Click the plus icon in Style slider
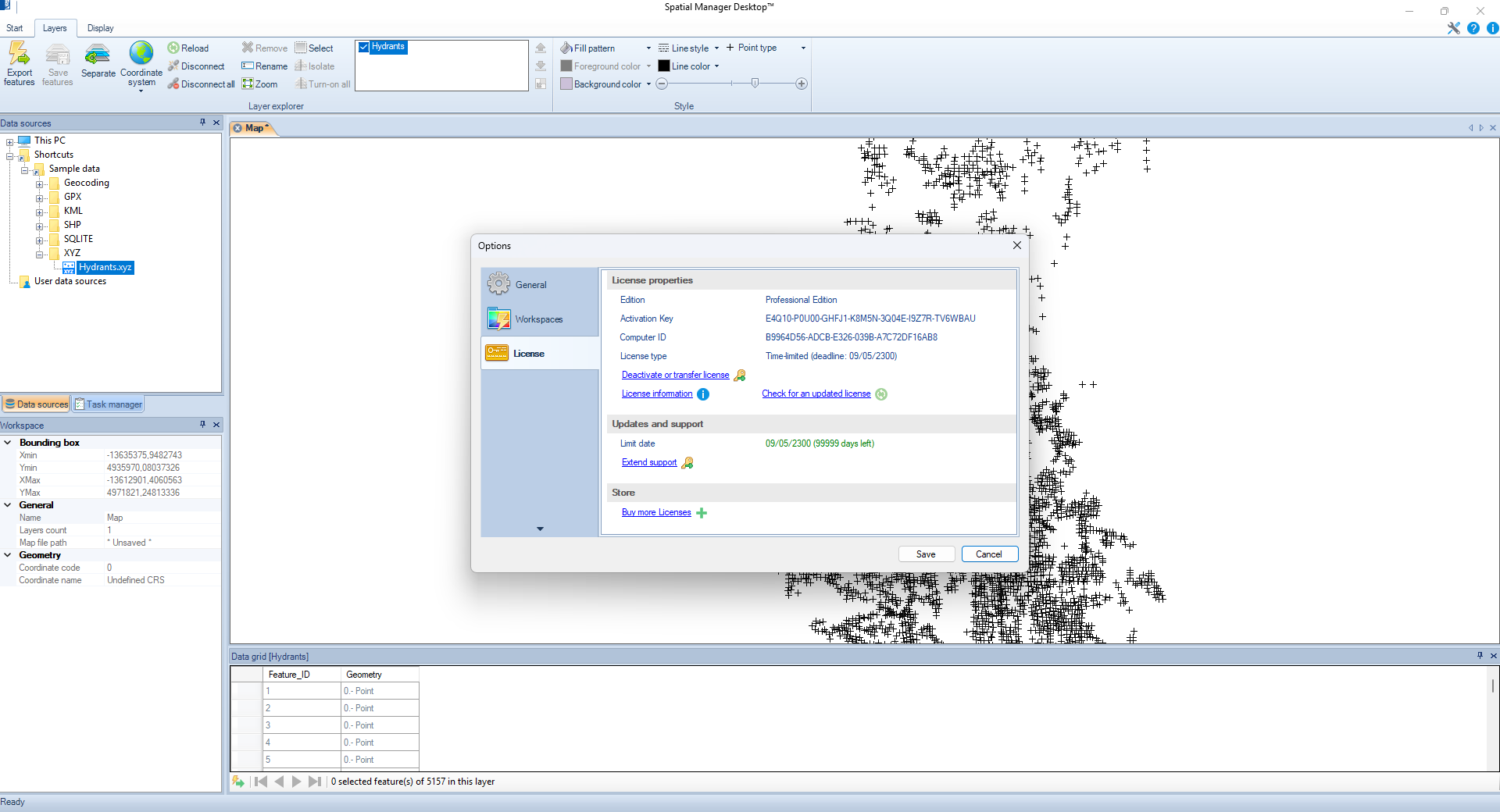This screenshot has height=812, width=1500. [x=802, y=84]
